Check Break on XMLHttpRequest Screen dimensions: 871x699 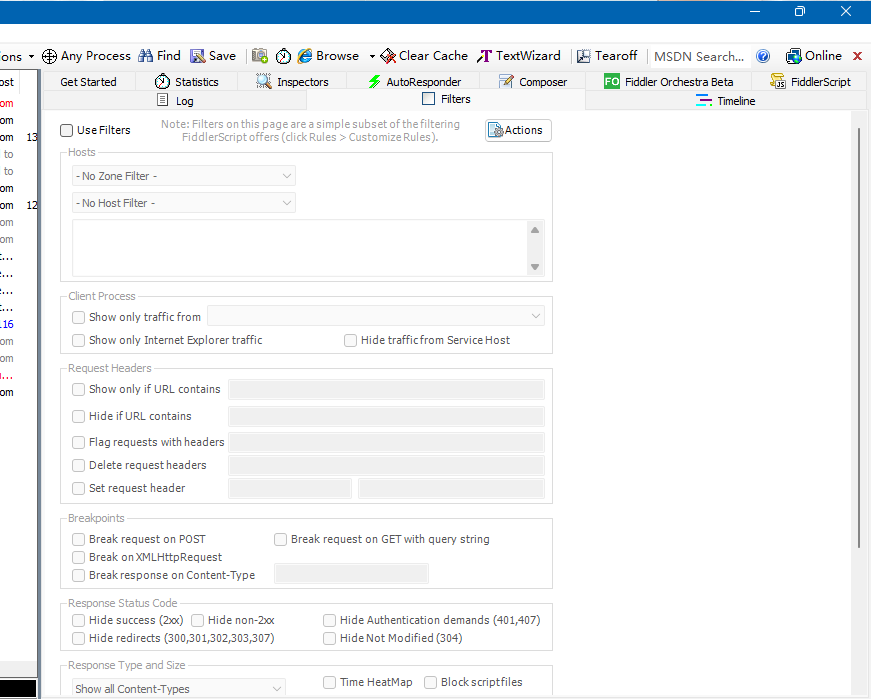point(78,557)
